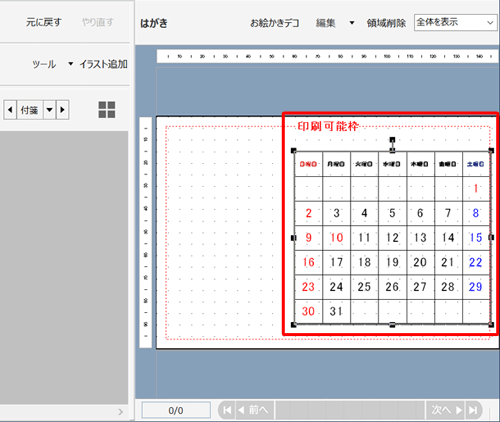This screenshot has width=500, height=422.
Task: Click left-middle resize handle of calendar
Action: click(x=293, y=238)
